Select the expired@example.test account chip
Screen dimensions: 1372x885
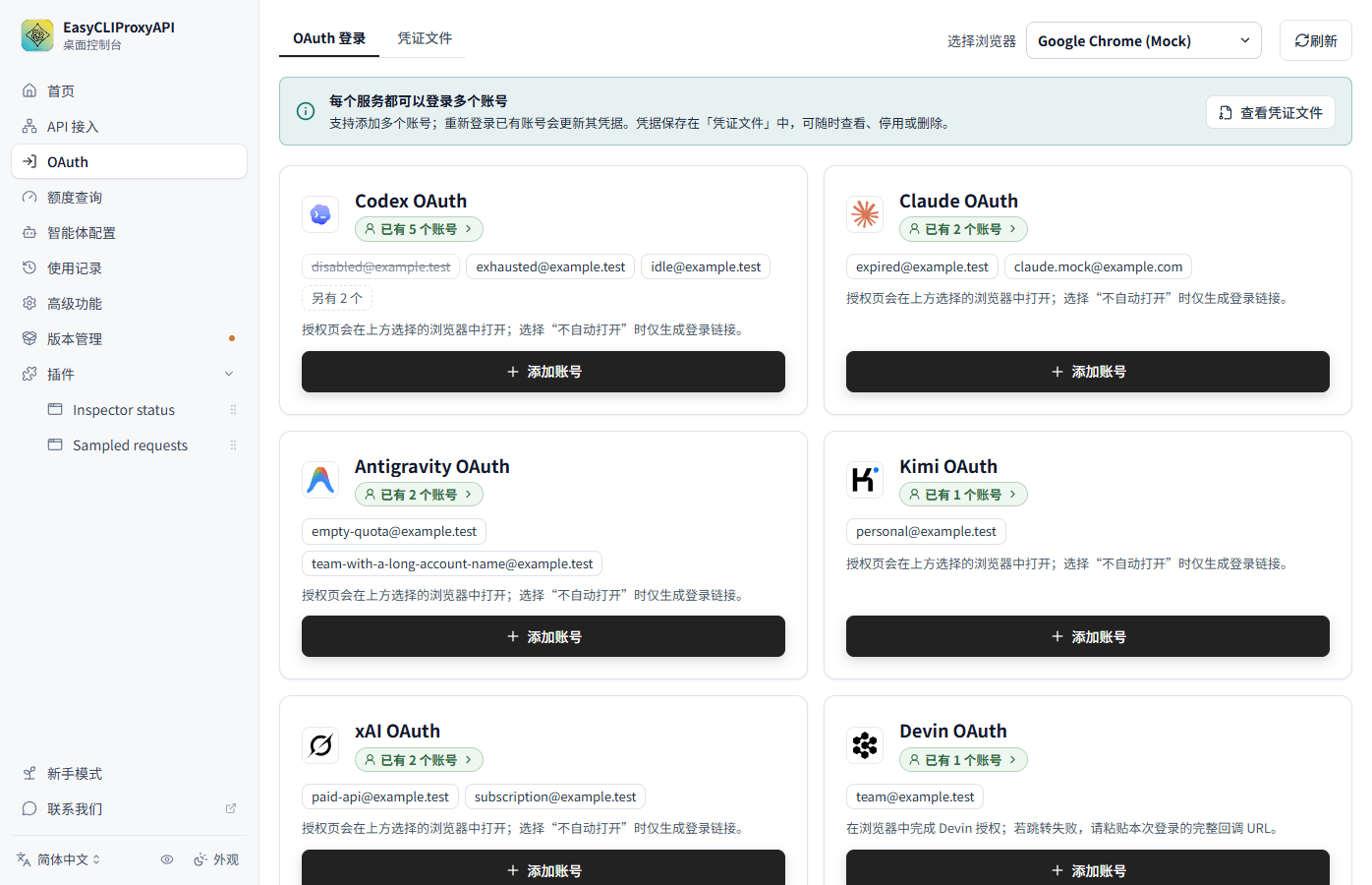tap(922, 266)
